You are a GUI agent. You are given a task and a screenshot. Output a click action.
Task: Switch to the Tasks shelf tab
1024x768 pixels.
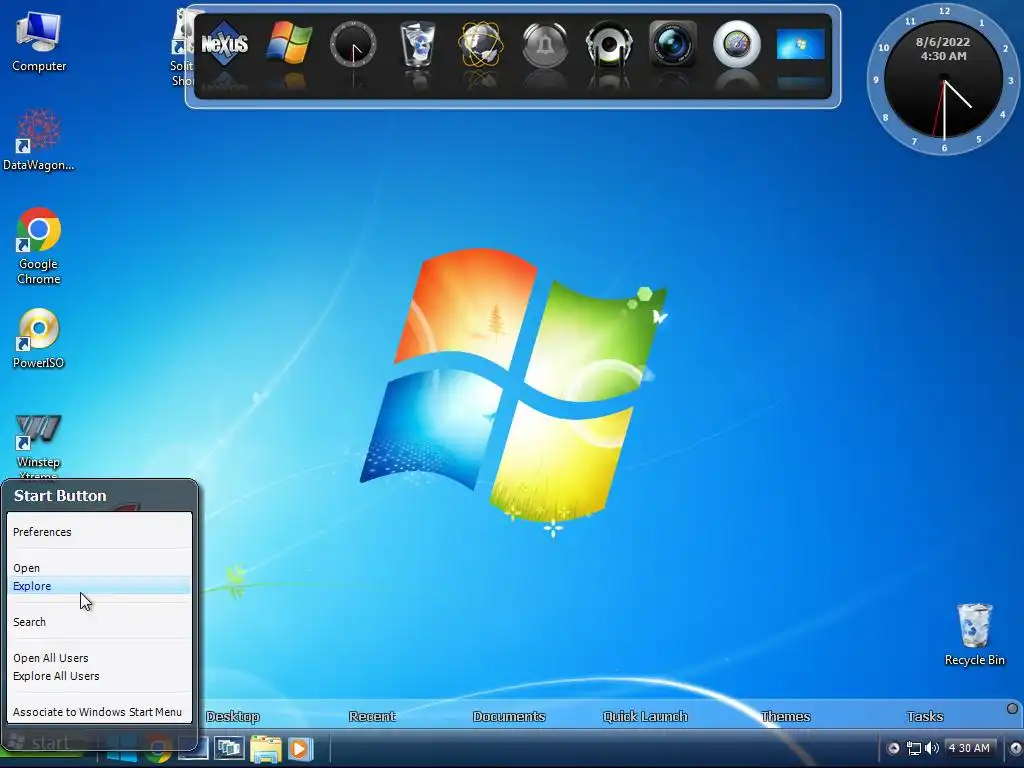[x=925, y=716]
